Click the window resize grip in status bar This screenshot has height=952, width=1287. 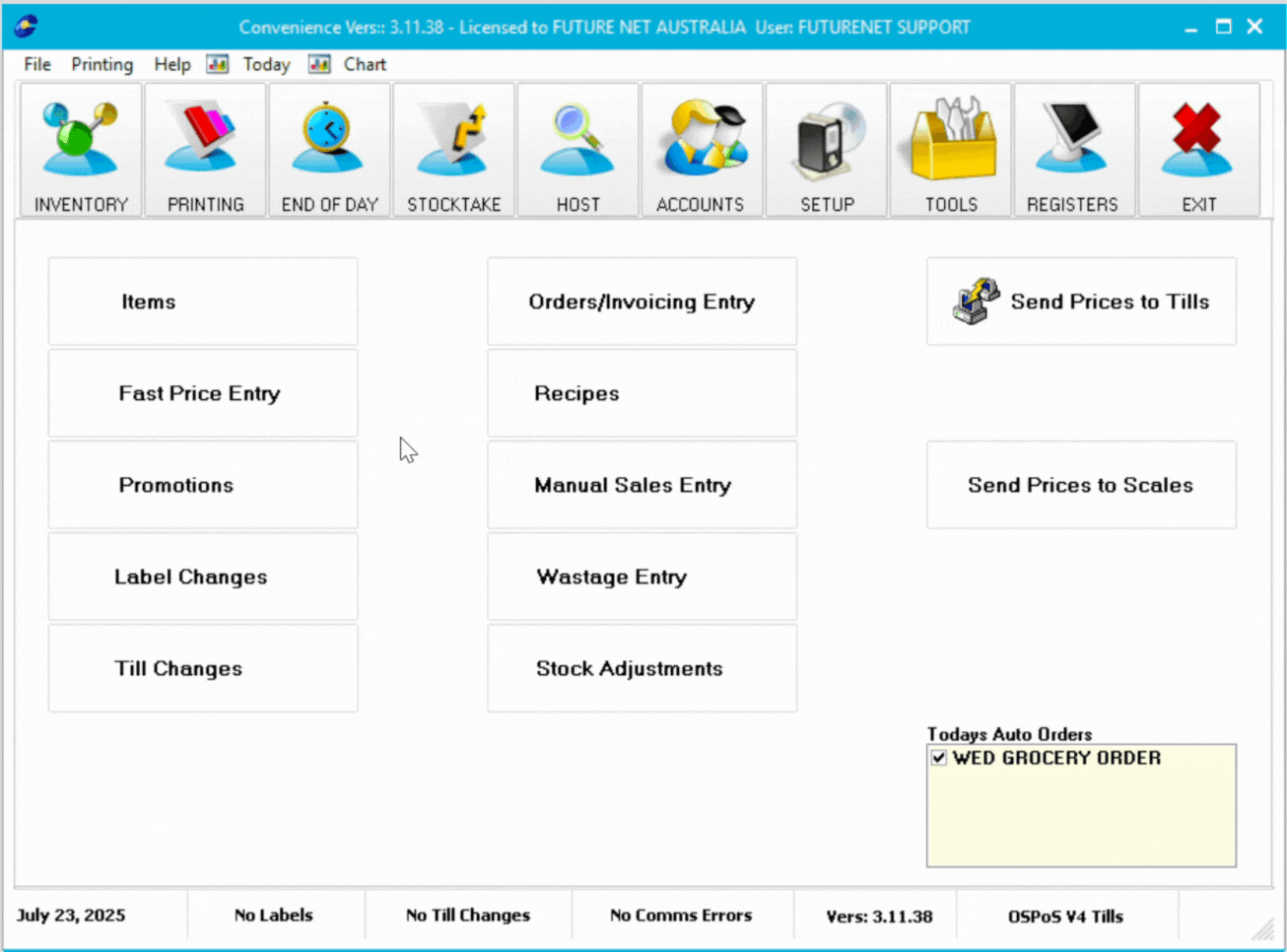point(1262,928)
